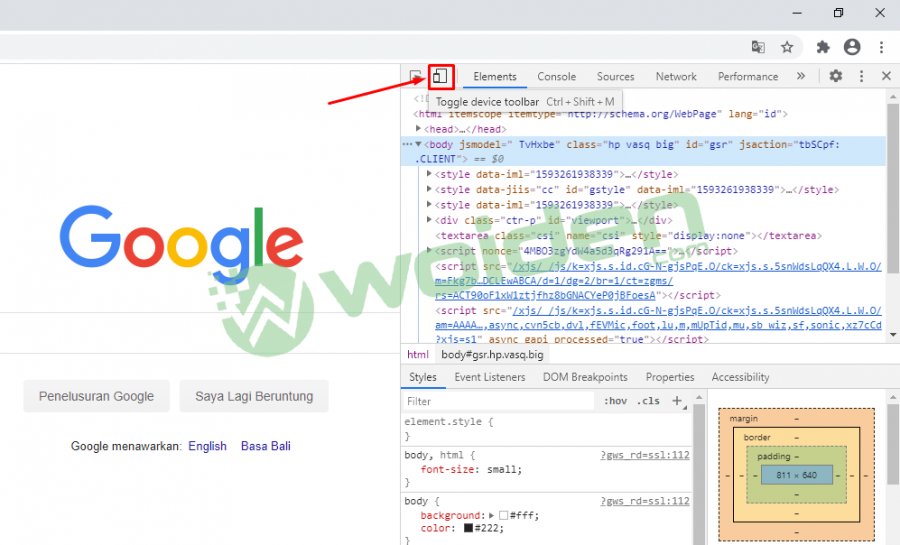Expand the background property triangle
The width and height of the screenshot is (900, 545).
[x=491, y=515]
